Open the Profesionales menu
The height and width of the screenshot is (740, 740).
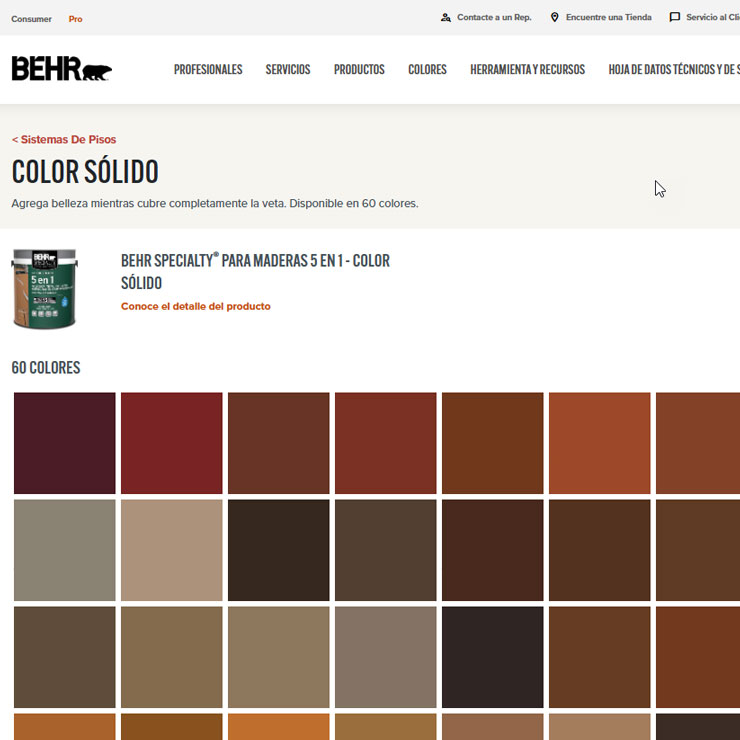(x=208, y=69)
